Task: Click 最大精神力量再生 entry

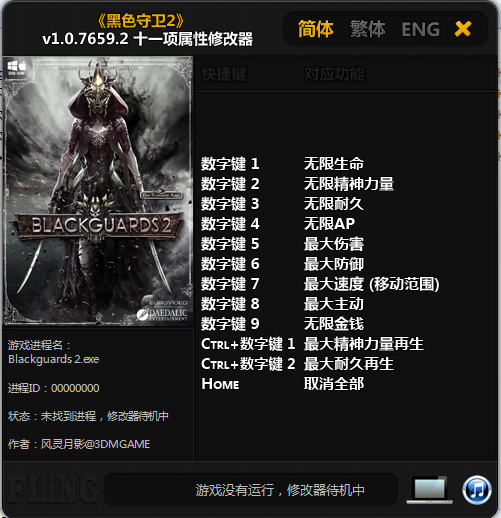Action: coord(364,344)
